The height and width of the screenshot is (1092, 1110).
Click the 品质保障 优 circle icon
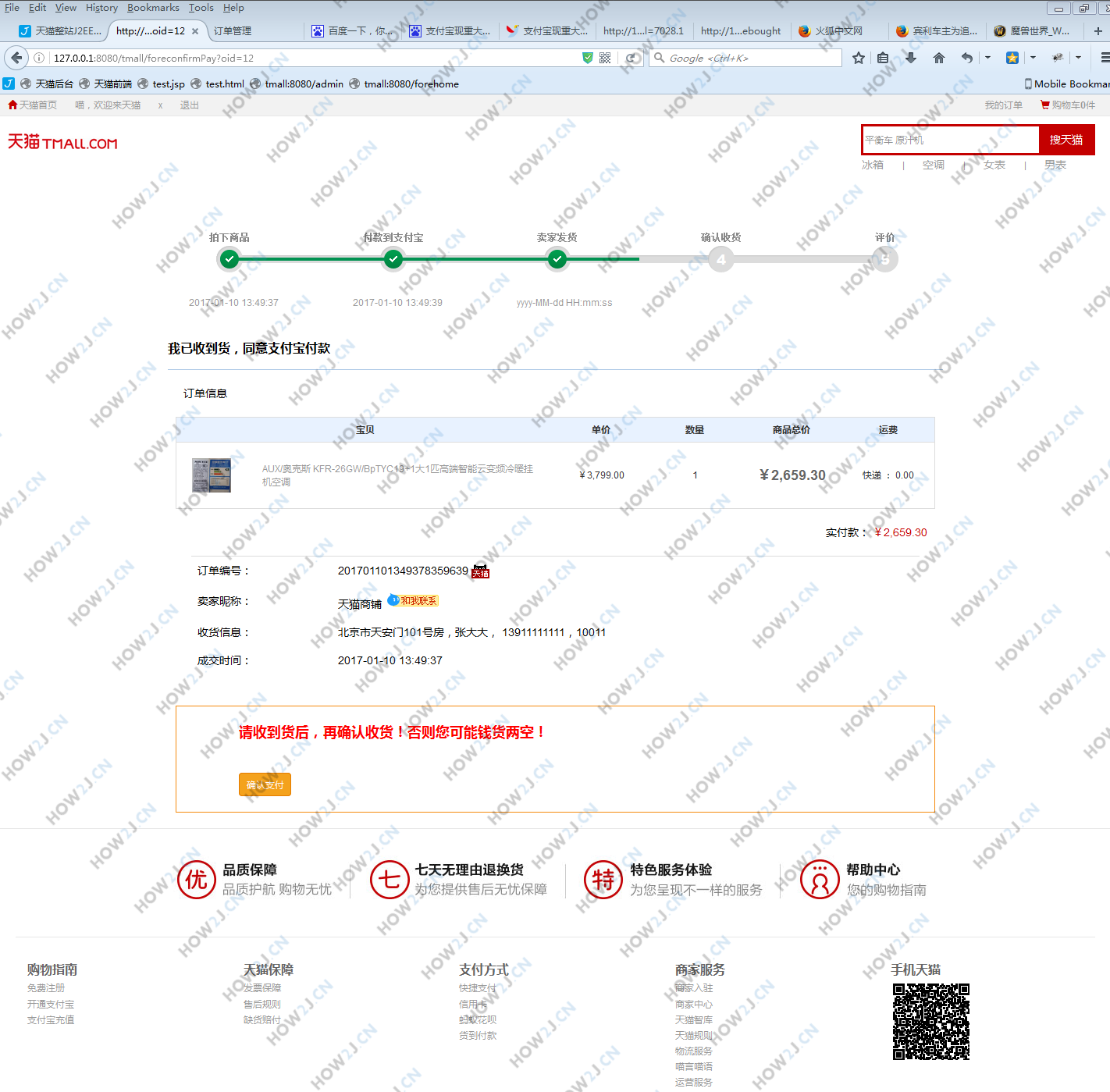[x=196, y=880]
